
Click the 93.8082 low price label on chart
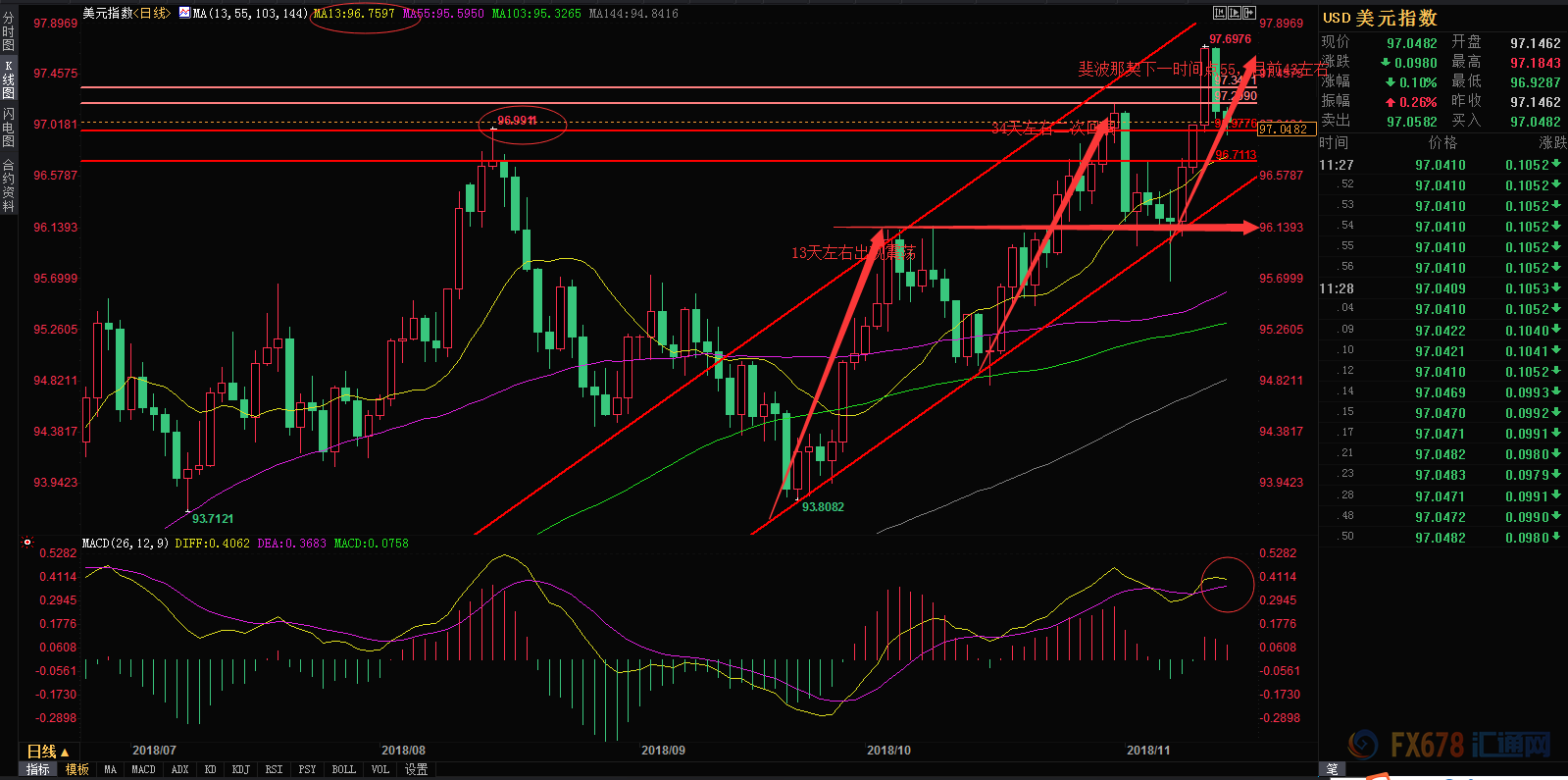823,507
